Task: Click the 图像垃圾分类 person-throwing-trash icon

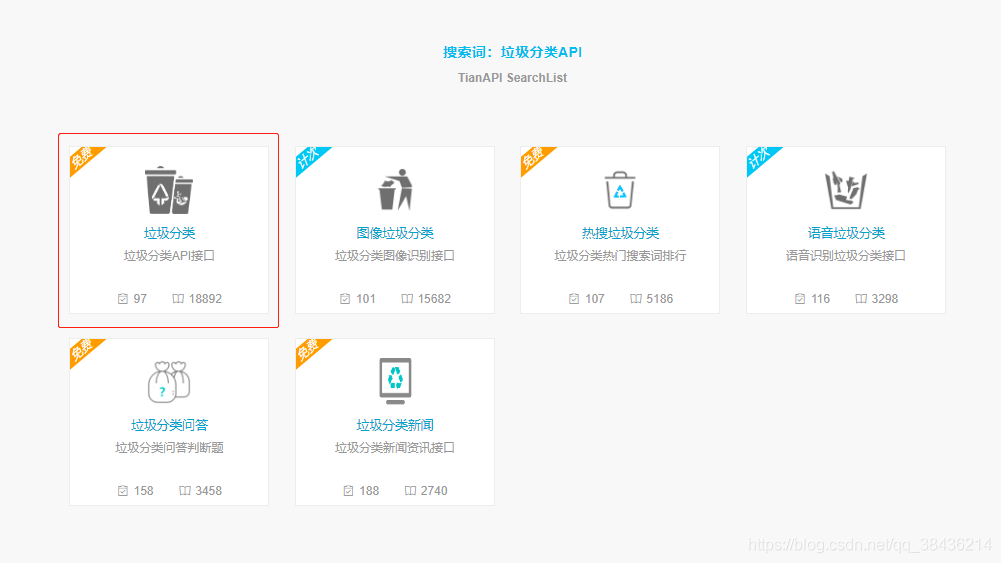Action: (x=395, y=190)
